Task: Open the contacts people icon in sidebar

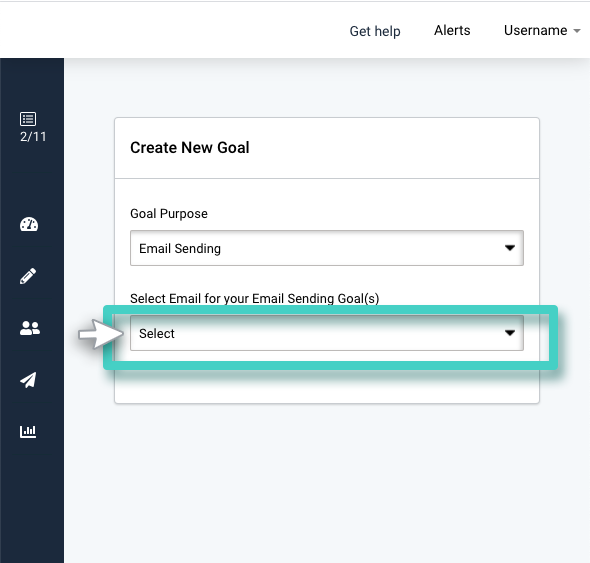Action: pos(30,328)
